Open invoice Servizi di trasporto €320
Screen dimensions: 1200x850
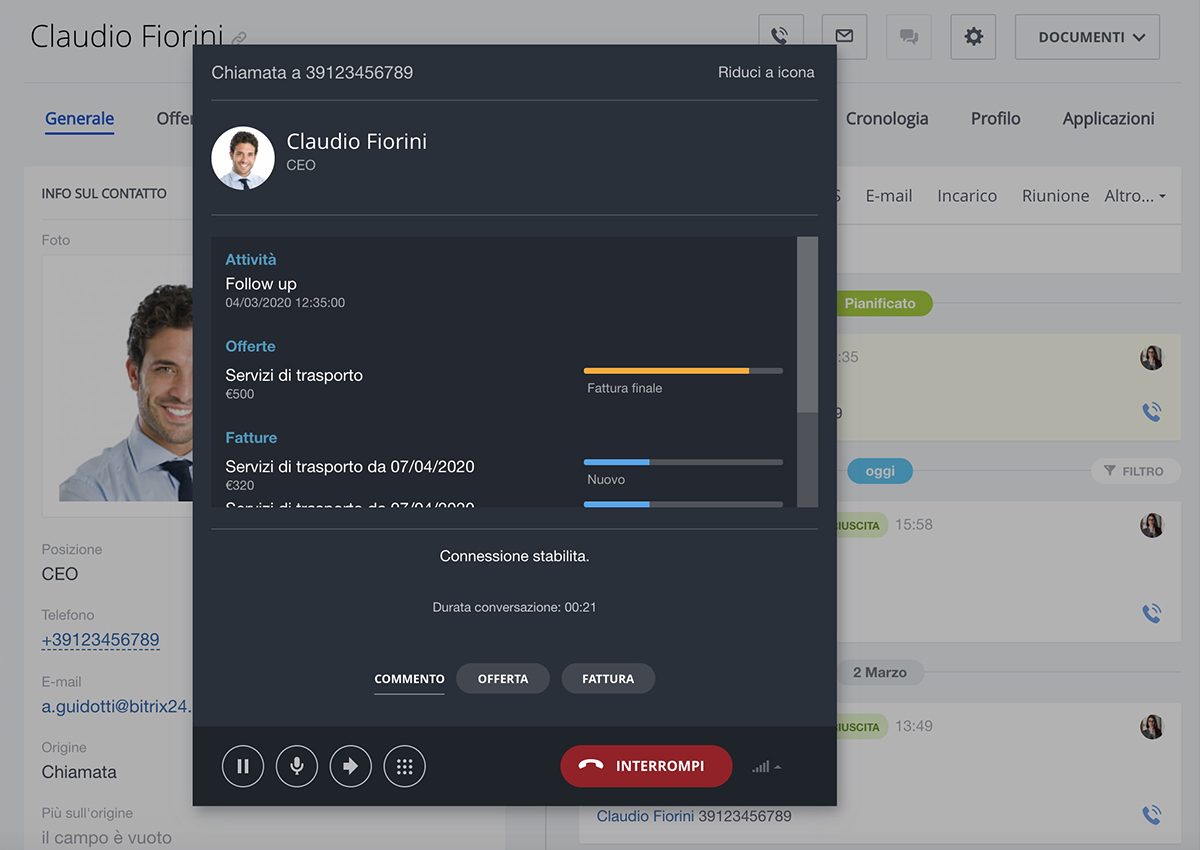pos(350,467)
